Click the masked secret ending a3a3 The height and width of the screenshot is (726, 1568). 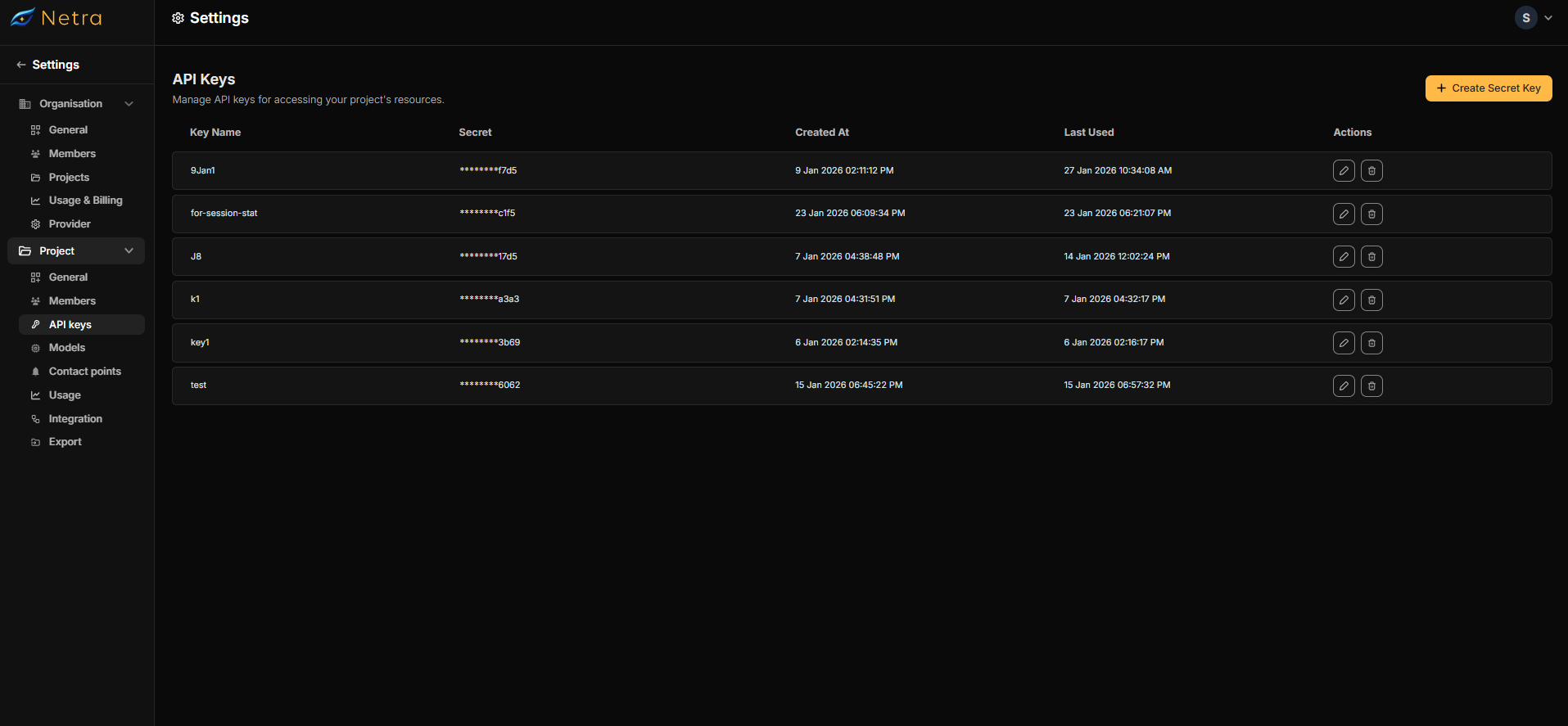click(x=490, y=299)
